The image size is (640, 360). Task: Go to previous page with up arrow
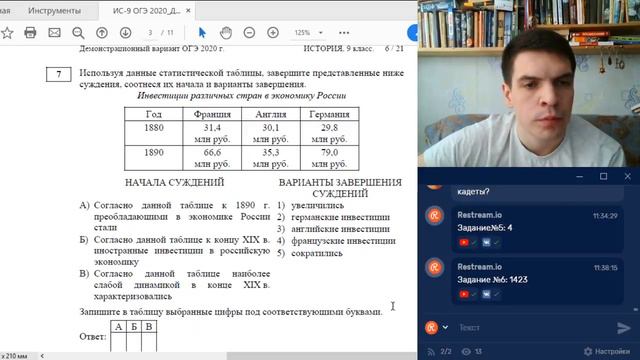click(x=102, y=33)
